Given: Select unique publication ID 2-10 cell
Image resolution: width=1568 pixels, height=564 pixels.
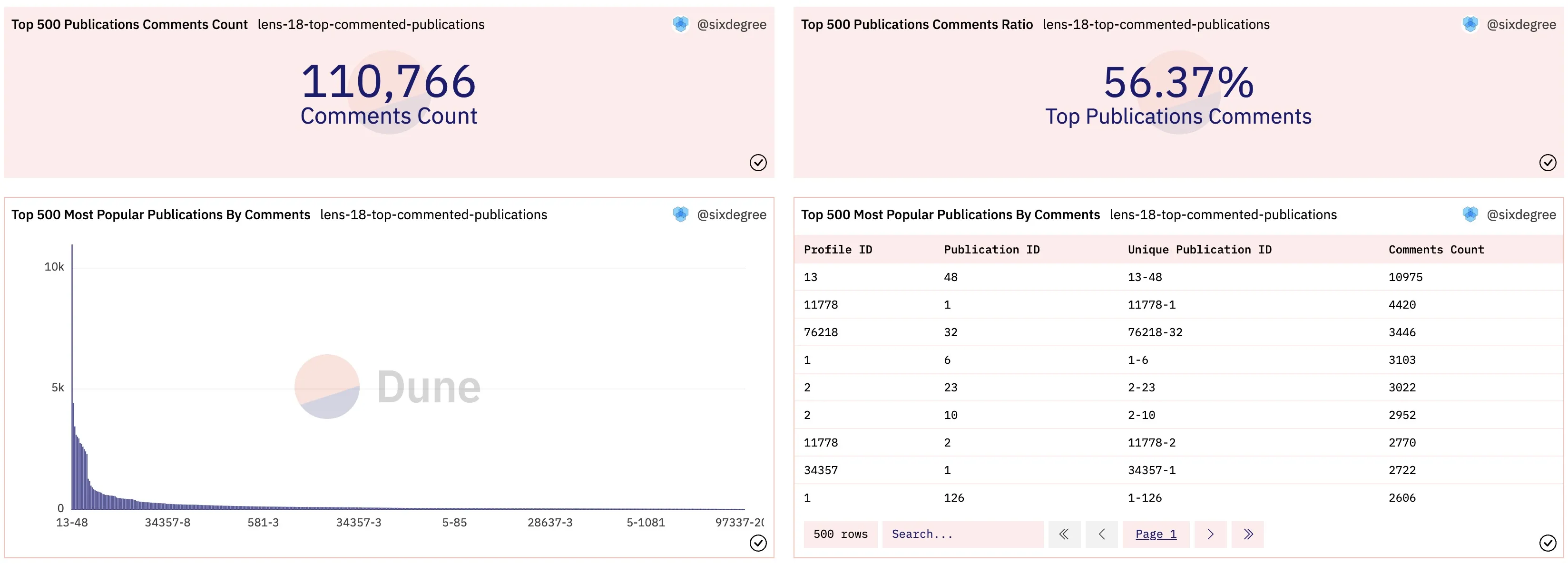Looking at the screenshot, I should (1141, 415).
